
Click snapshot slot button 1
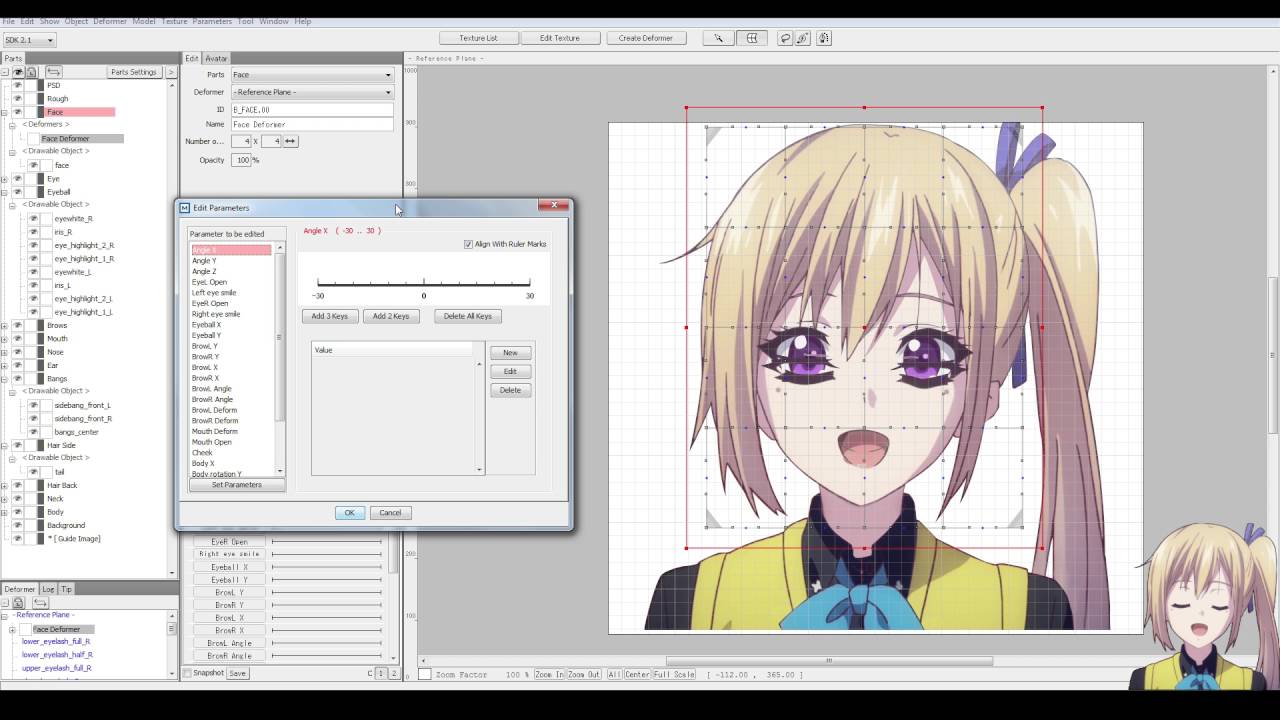tap(380, 674)
